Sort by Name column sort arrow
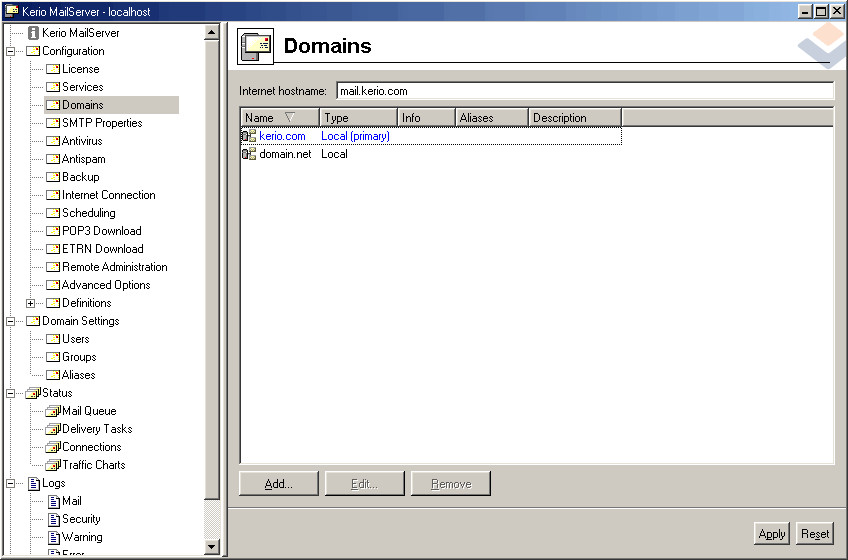The width and height of the screenshot is (848, 560). [x=290, y=117]
